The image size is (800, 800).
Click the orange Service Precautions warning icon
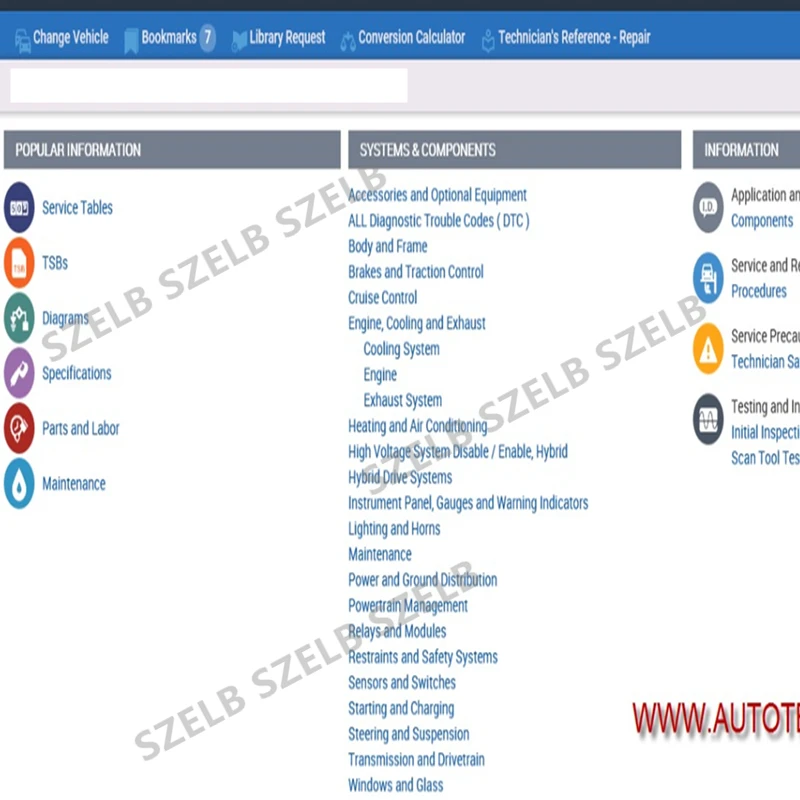point(708,348)
